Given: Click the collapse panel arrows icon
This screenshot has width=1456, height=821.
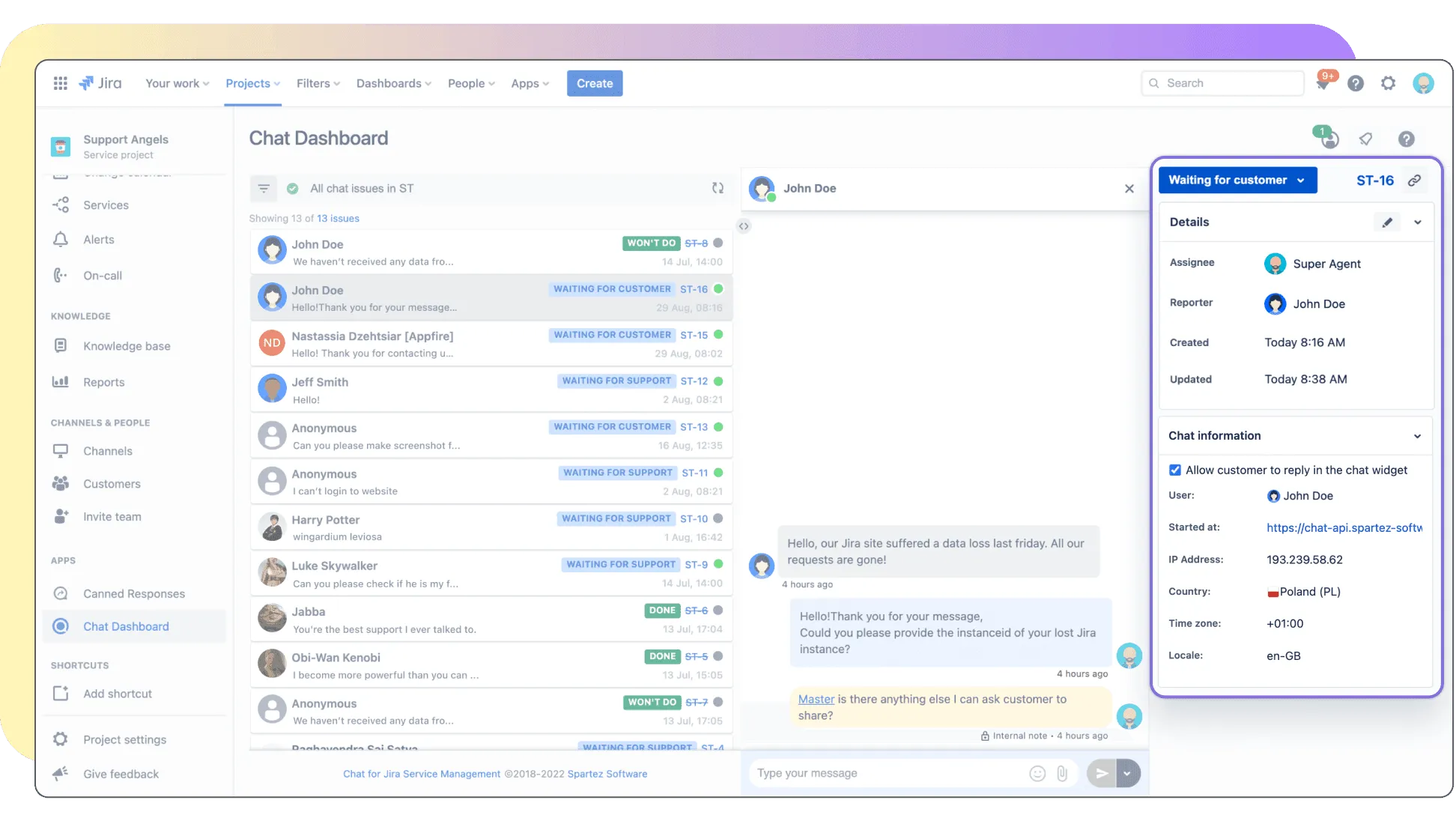Looking at the screenshot, I should [x=744, y=226].
